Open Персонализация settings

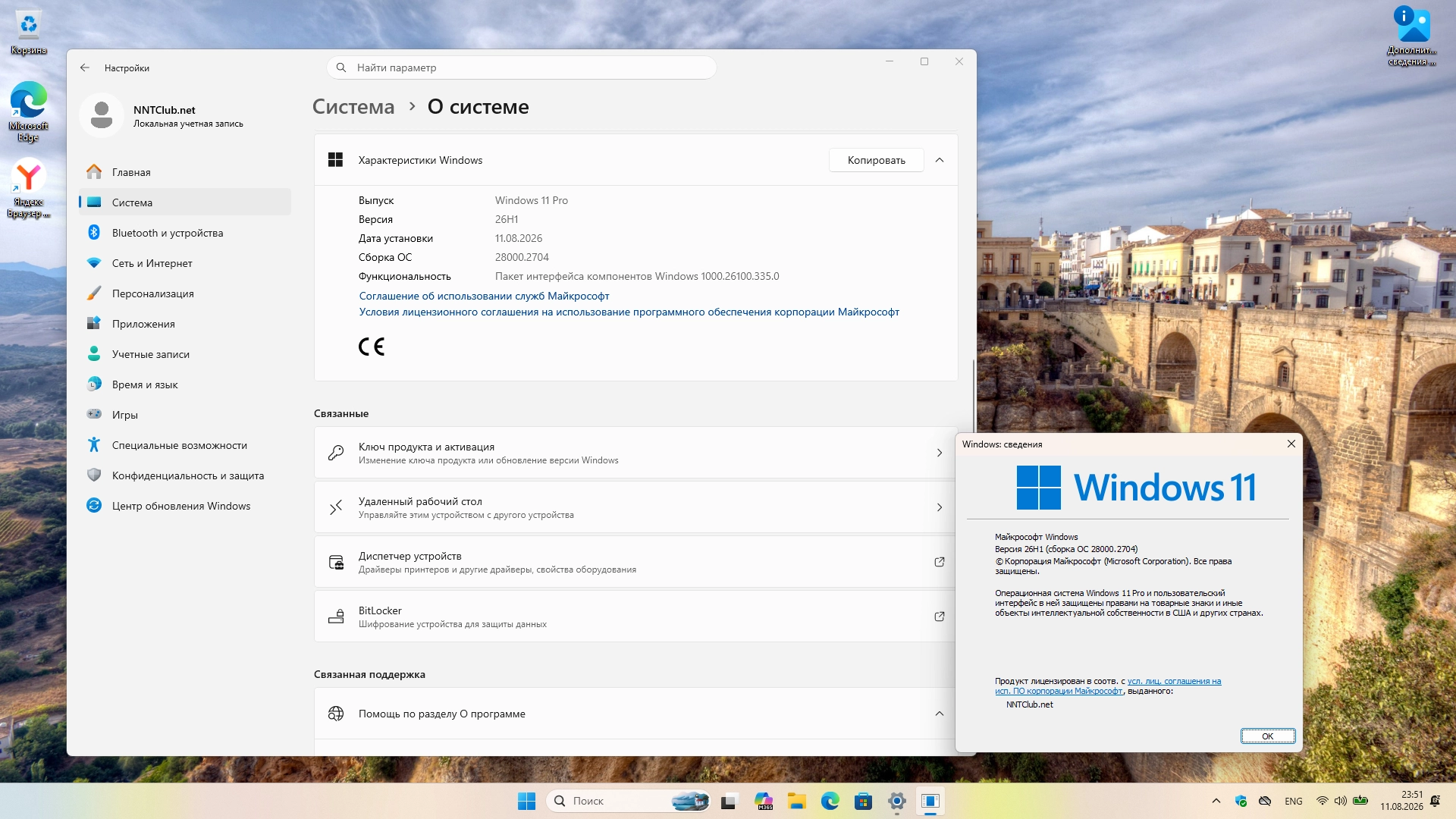(x=184, y=293)
